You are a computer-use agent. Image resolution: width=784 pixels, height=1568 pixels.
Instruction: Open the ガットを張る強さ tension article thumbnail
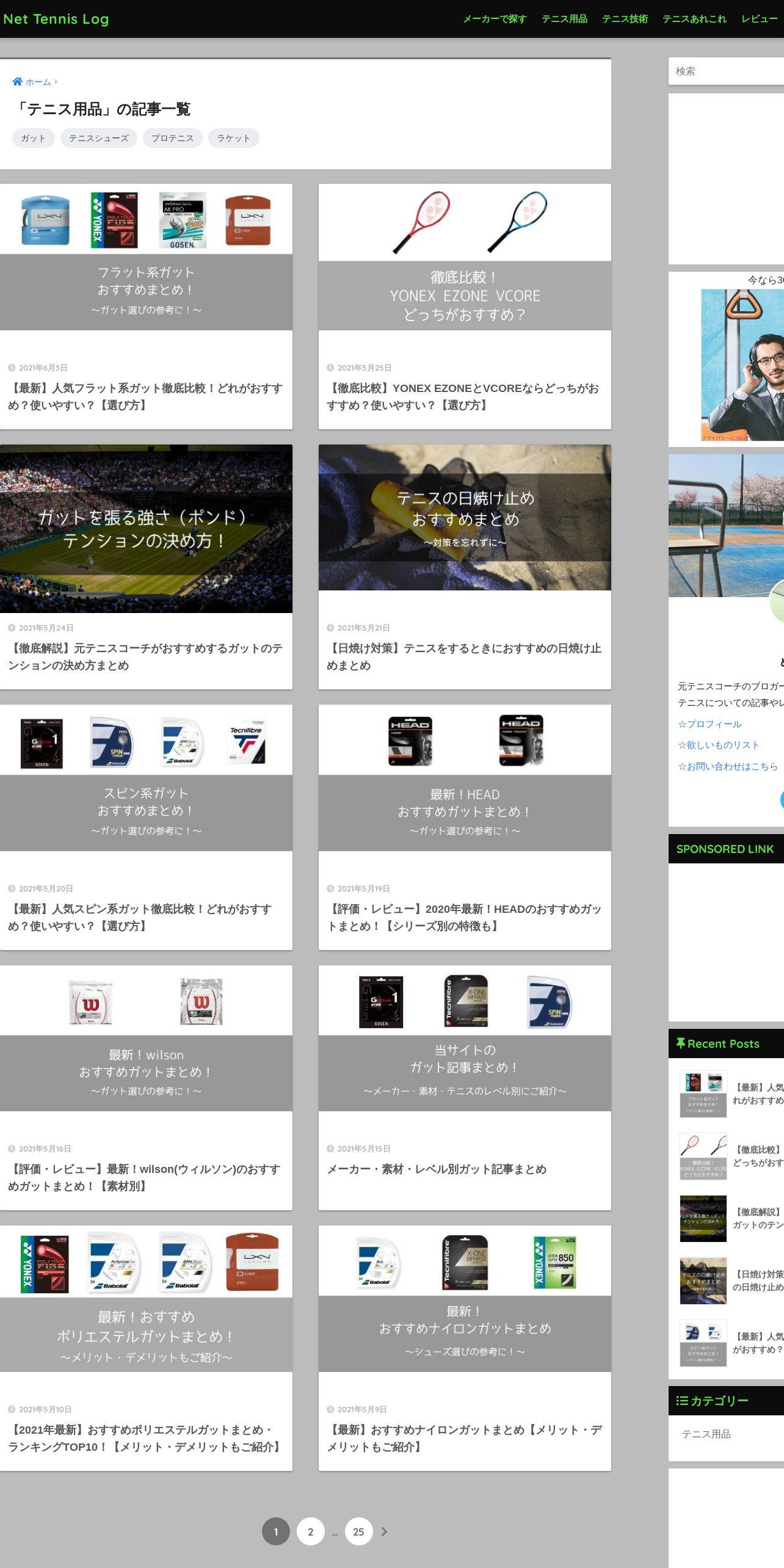point(146,529)
